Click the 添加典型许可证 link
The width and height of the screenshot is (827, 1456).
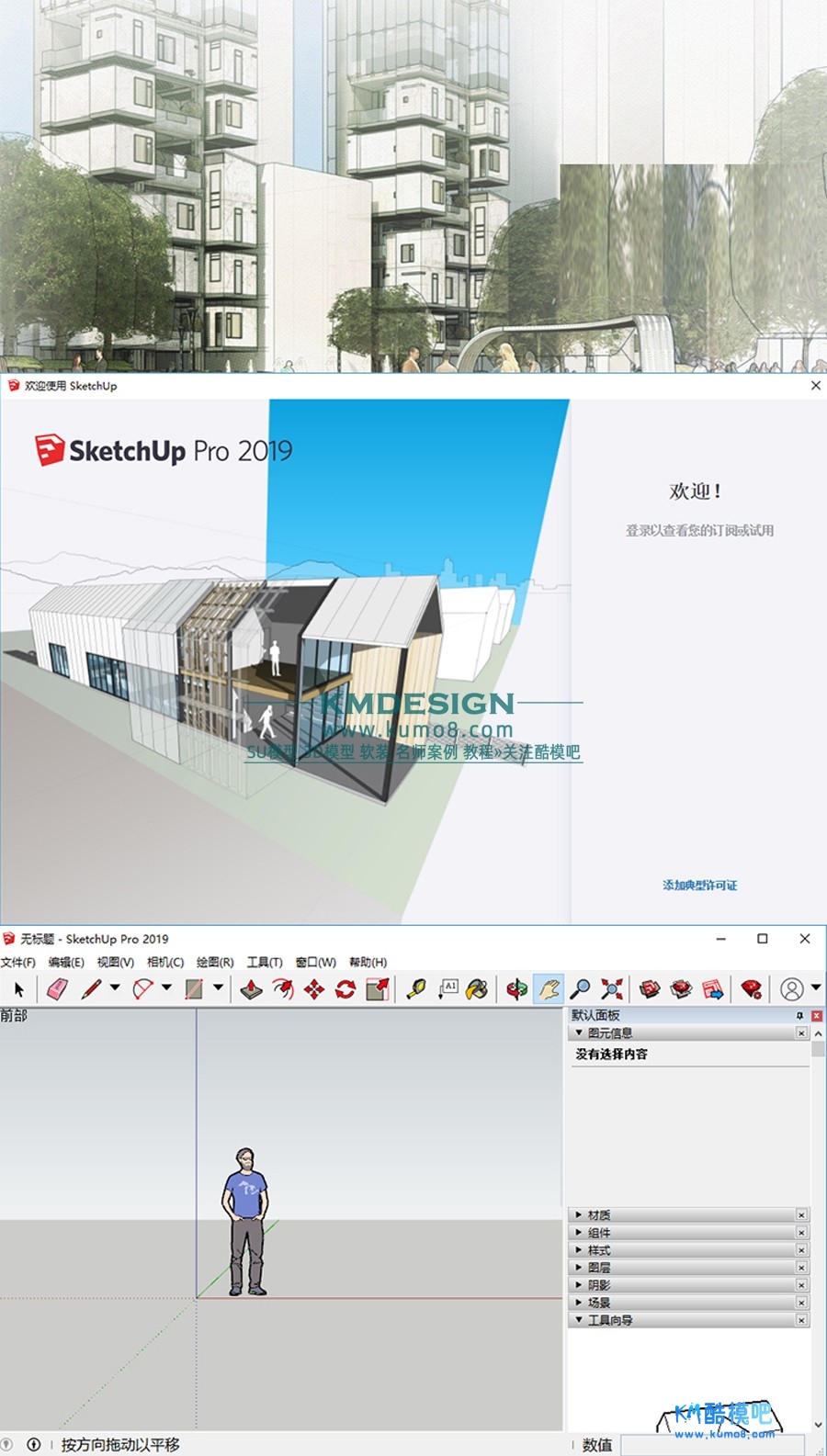[x=699, y=886]
